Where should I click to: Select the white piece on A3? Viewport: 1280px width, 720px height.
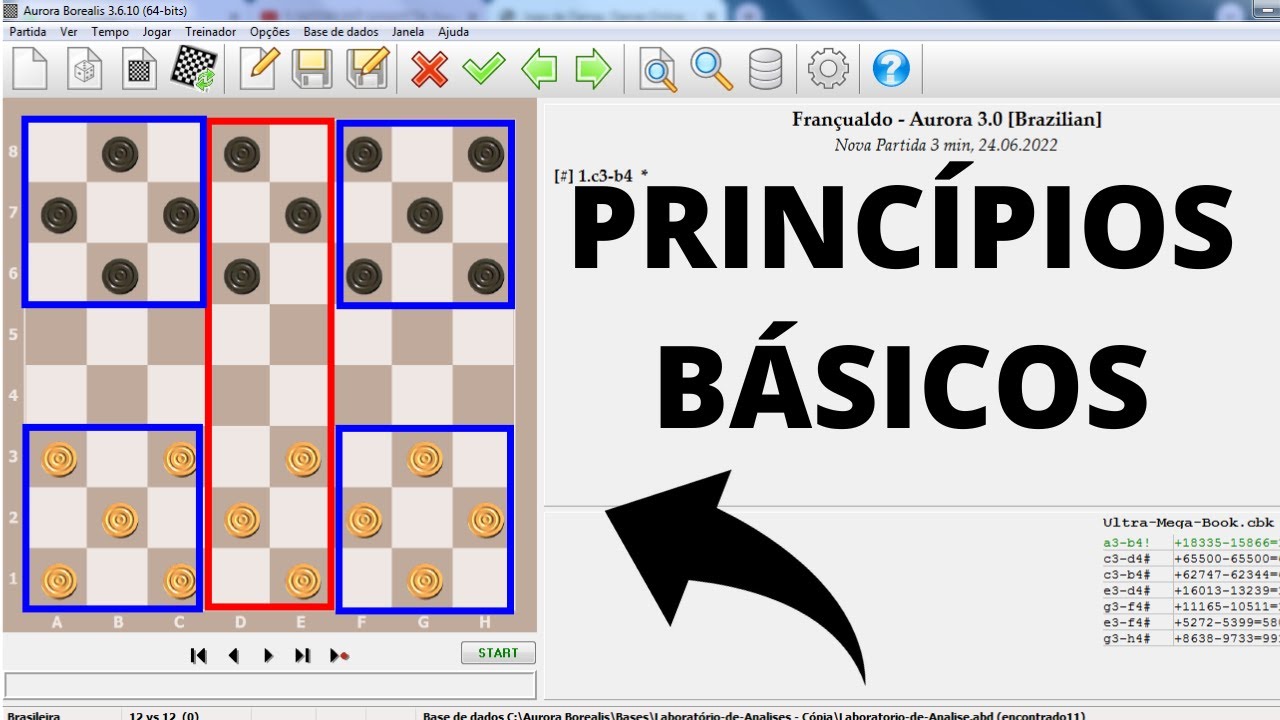tap(58, 459)
